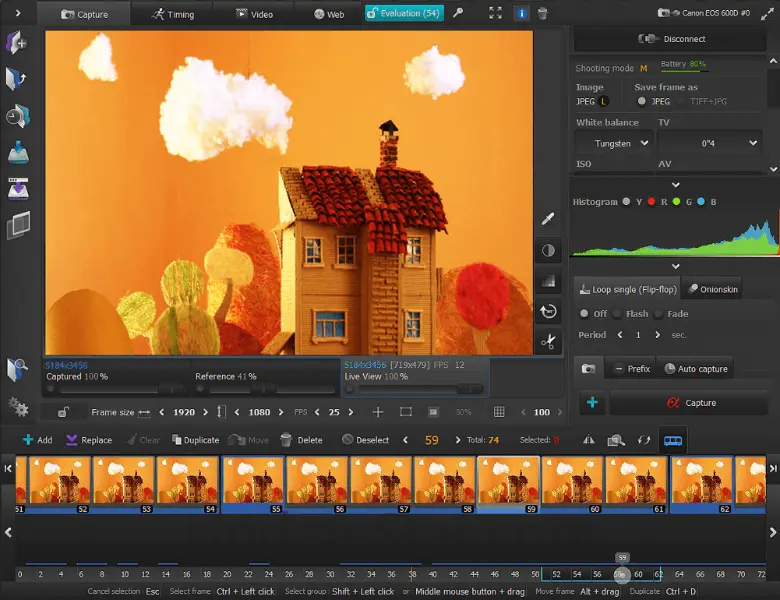
Task: Toggle the contrast half-circle tool
Action: tap(548, 250)
